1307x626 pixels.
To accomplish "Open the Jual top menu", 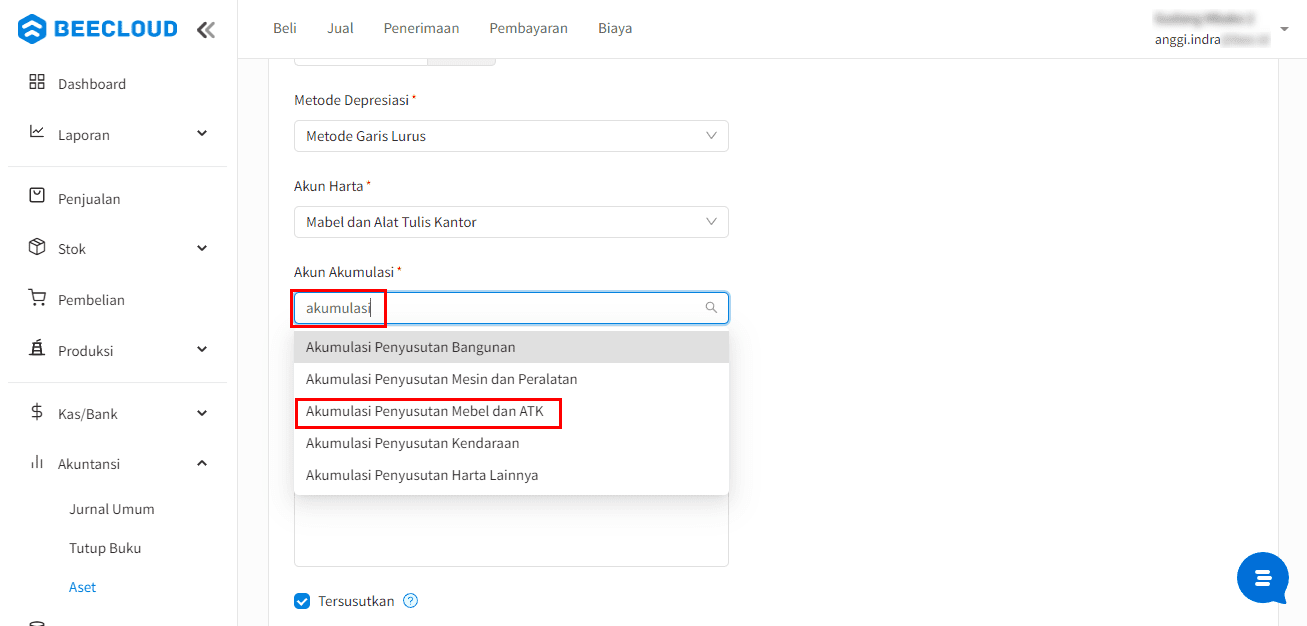I will pyautogui.click(x=340, y=28).
